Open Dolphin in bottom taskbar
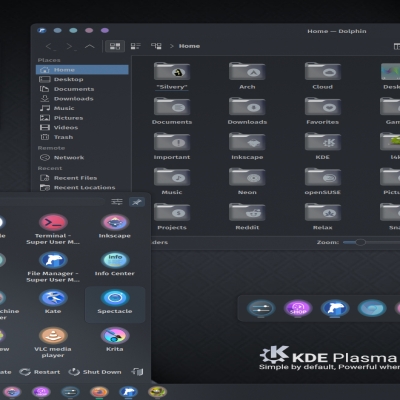 pyautogui.click(x=128, y=392)
